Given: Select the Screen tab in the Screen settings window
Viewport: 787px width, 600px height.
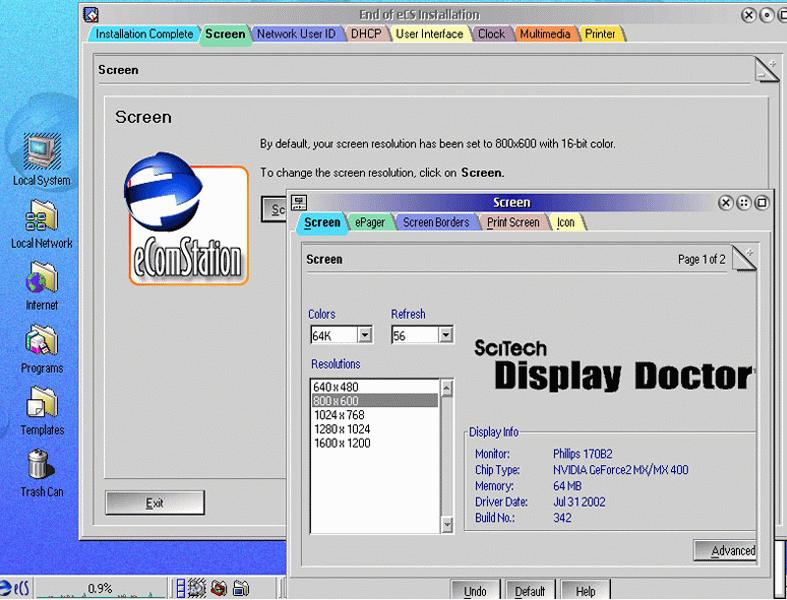Looking at the screenshot, I should click(322, 223).
